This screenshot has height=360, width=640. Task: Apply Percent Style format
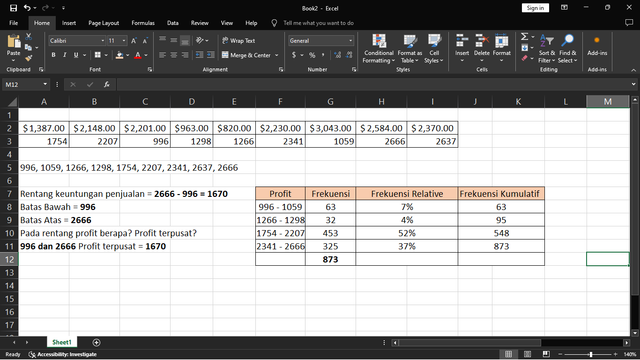(x=312, y=55)
